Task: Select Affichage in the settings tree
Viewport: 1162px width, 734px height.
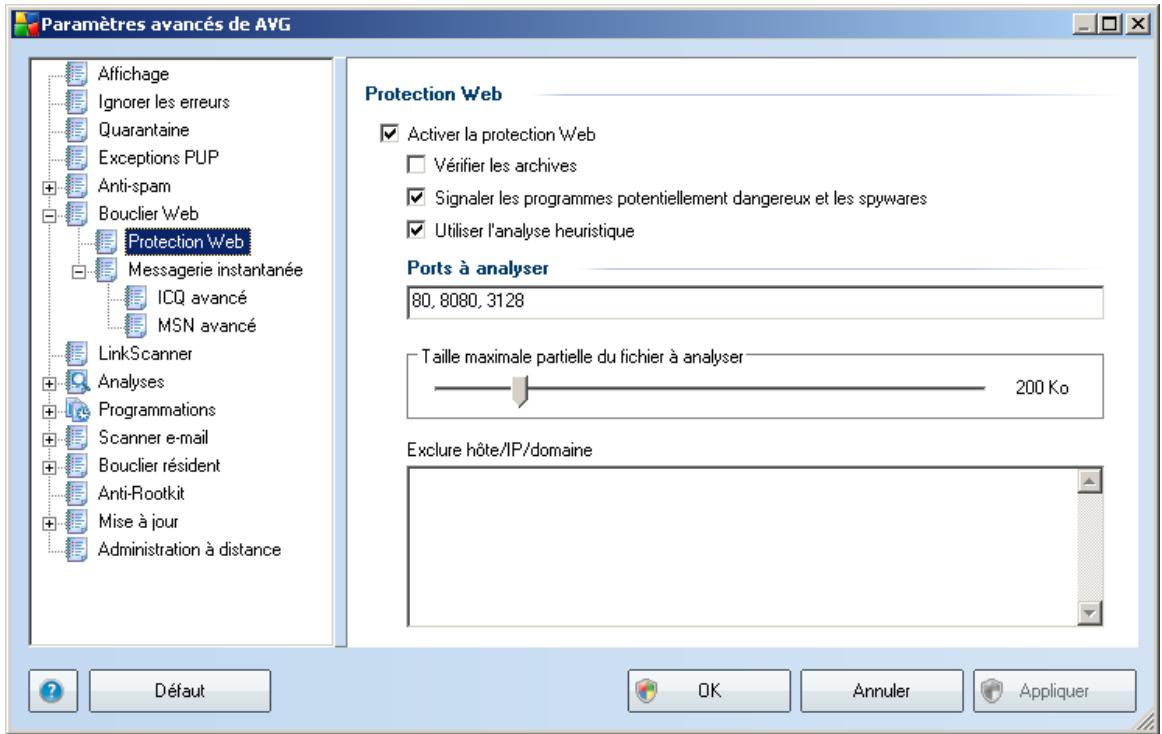Action: click(133, 73)
